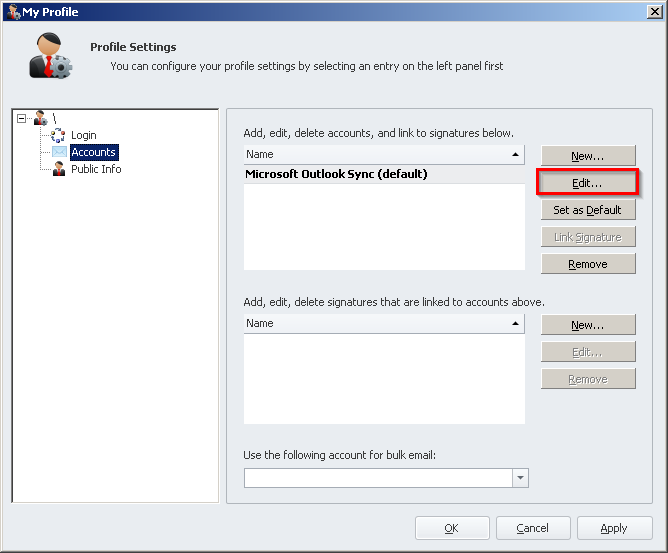Open the bulk email account dropdown
Screen dimensions: 668x553
pyautogui.click(x=519, y=478)
